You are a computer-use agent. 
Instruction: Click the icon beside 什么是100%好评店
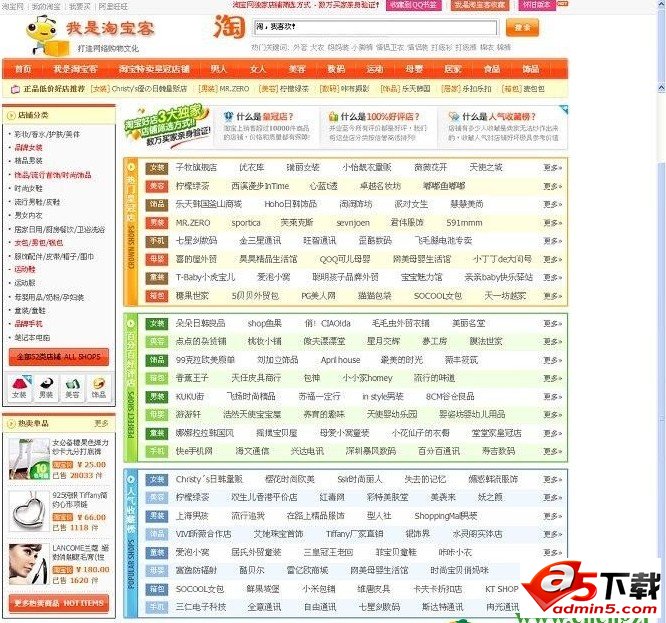tap(333, 116)
